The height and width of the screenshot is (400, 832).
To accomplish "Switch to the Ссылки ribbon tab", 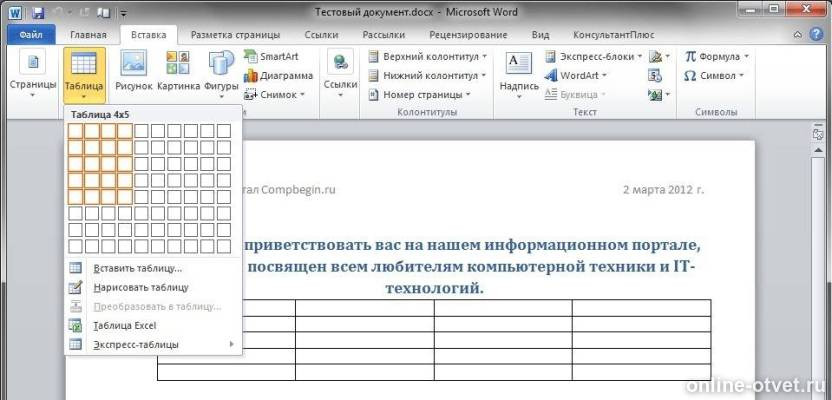I will [x=322, y=35].
